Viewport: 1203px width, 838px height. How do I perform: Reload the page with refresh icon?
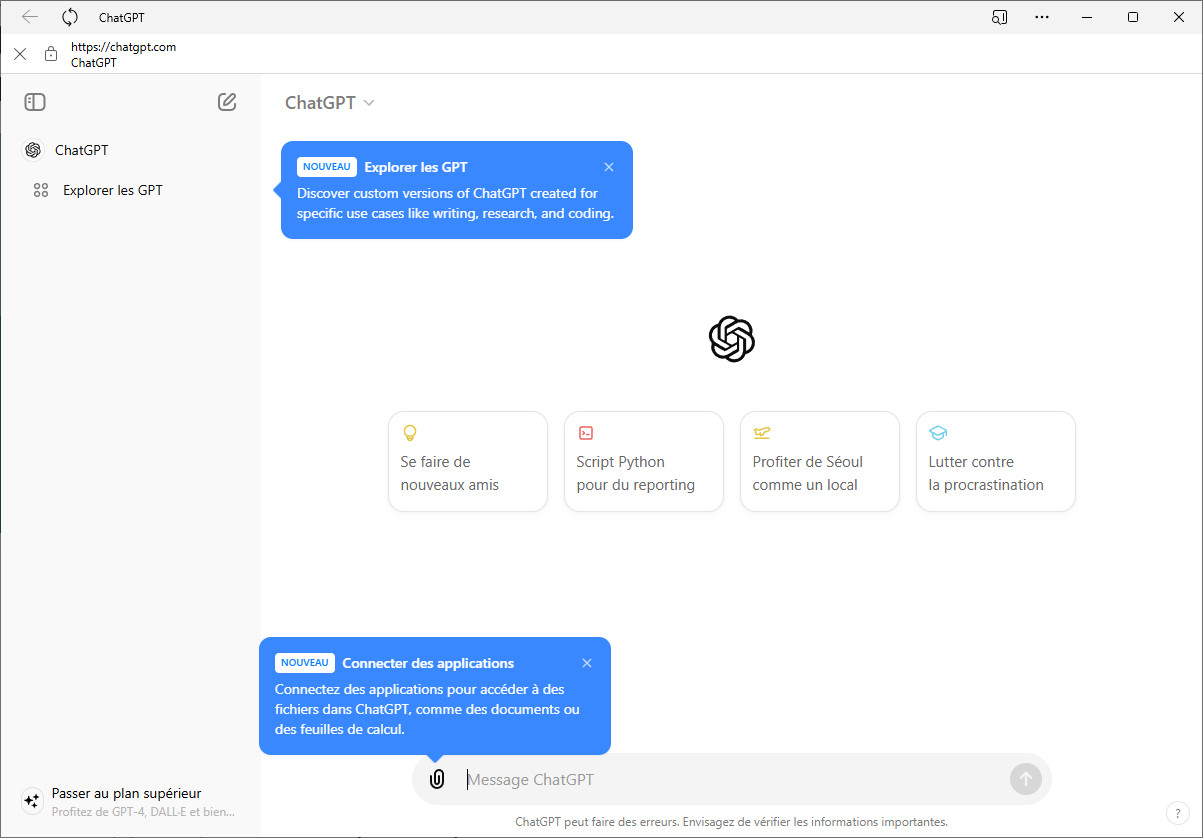(70, 17)
